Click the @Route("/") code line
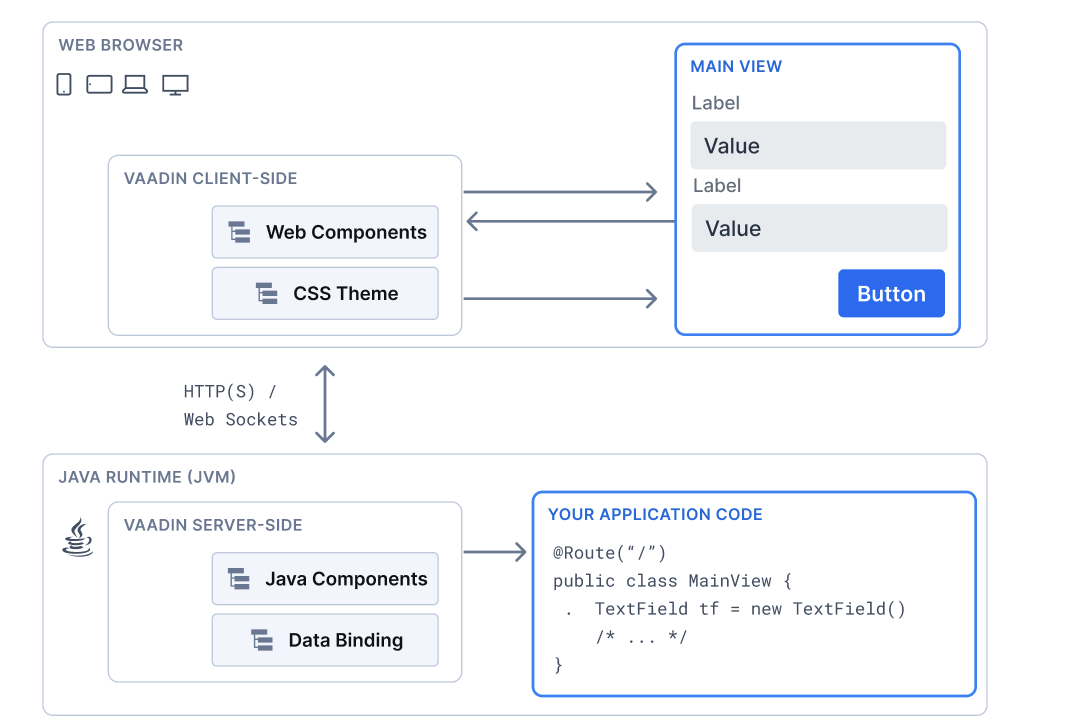The height and width of the screenshot is (728, 1068). (610, 552)
